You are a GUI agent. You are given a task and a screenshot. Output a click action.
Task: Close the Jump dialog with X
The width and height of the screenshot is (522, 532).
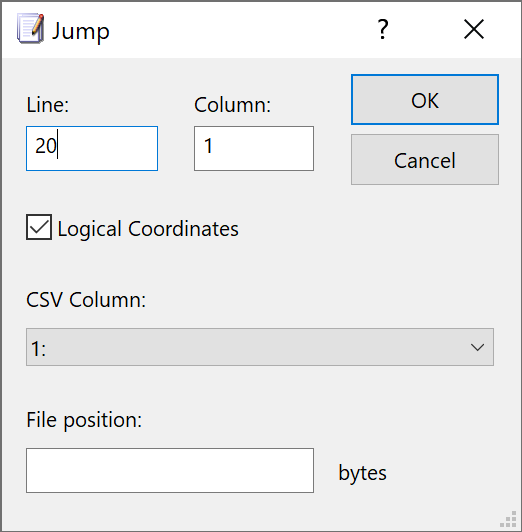pos(474,29)
